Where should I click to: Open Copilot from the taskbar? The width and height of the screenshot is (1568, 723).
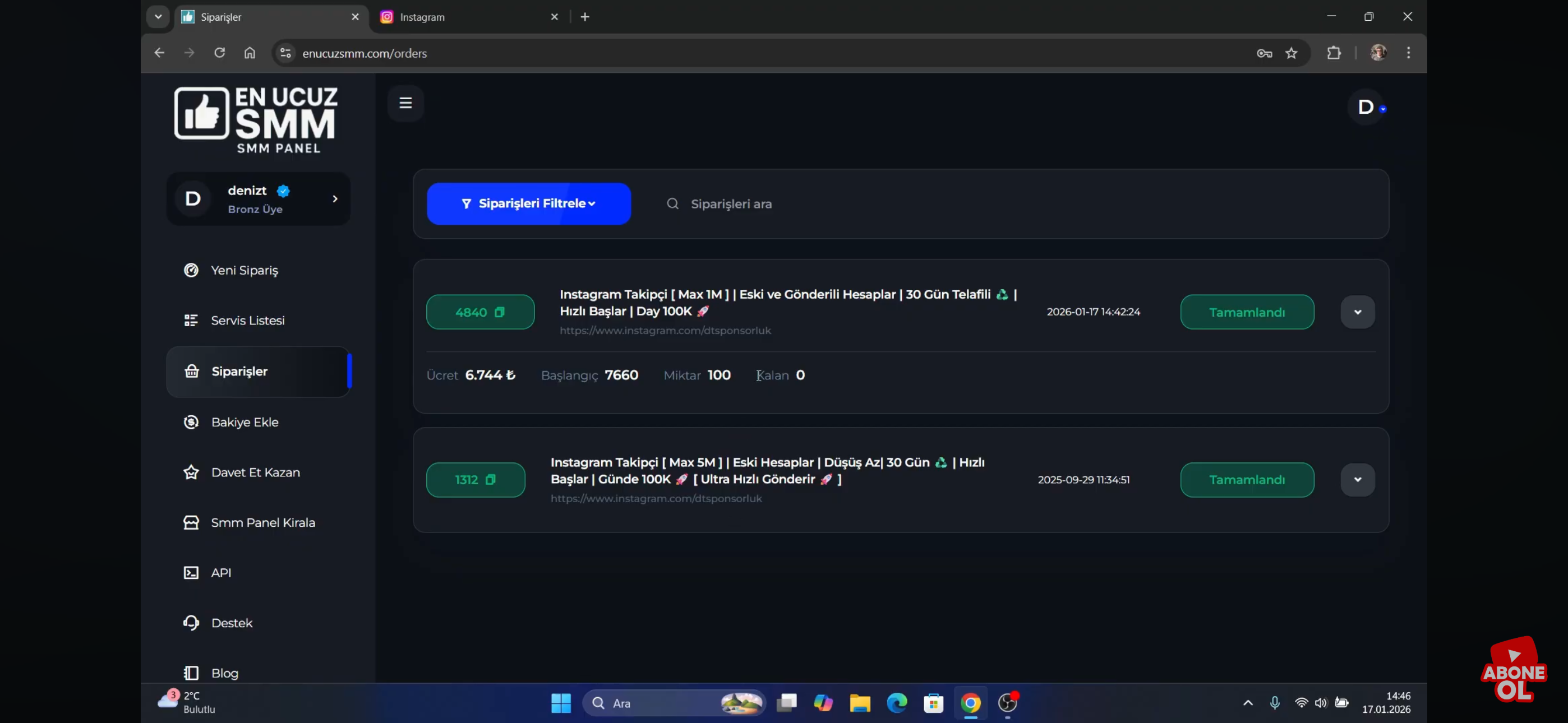coord(823,703)
